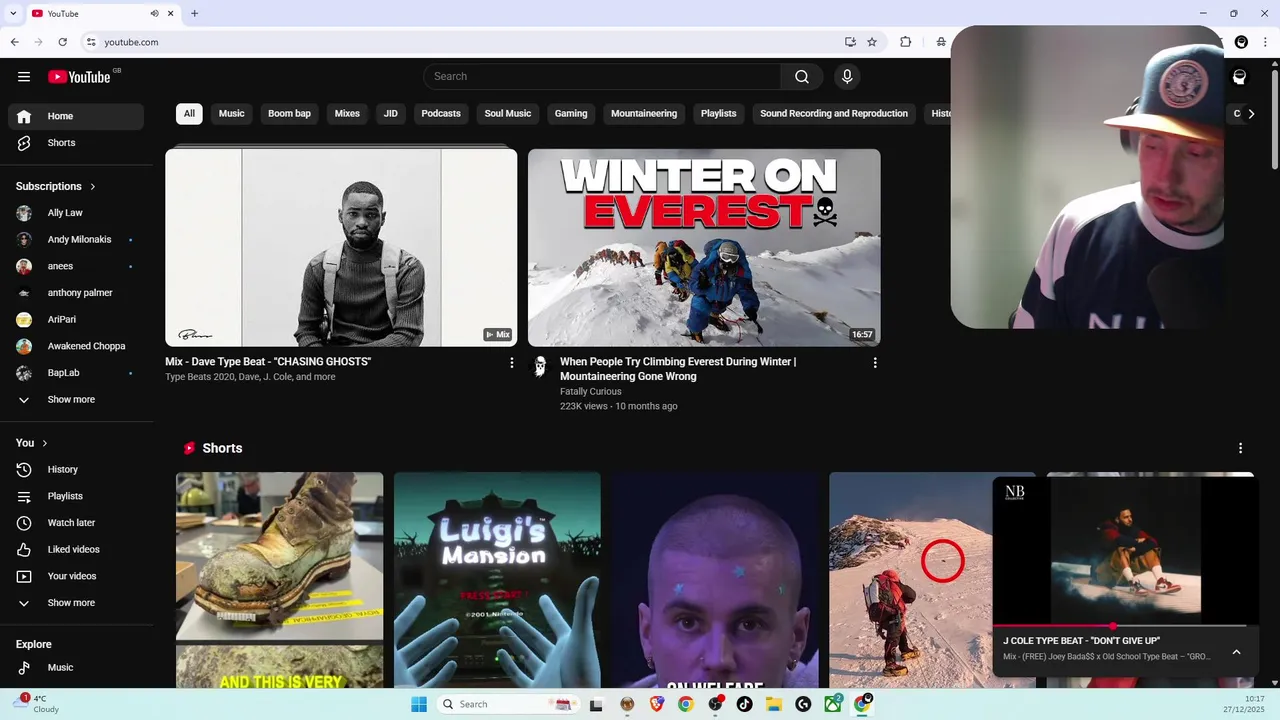
Task: Open OBS Studio from the taskbar
Action: click(715, 704)
